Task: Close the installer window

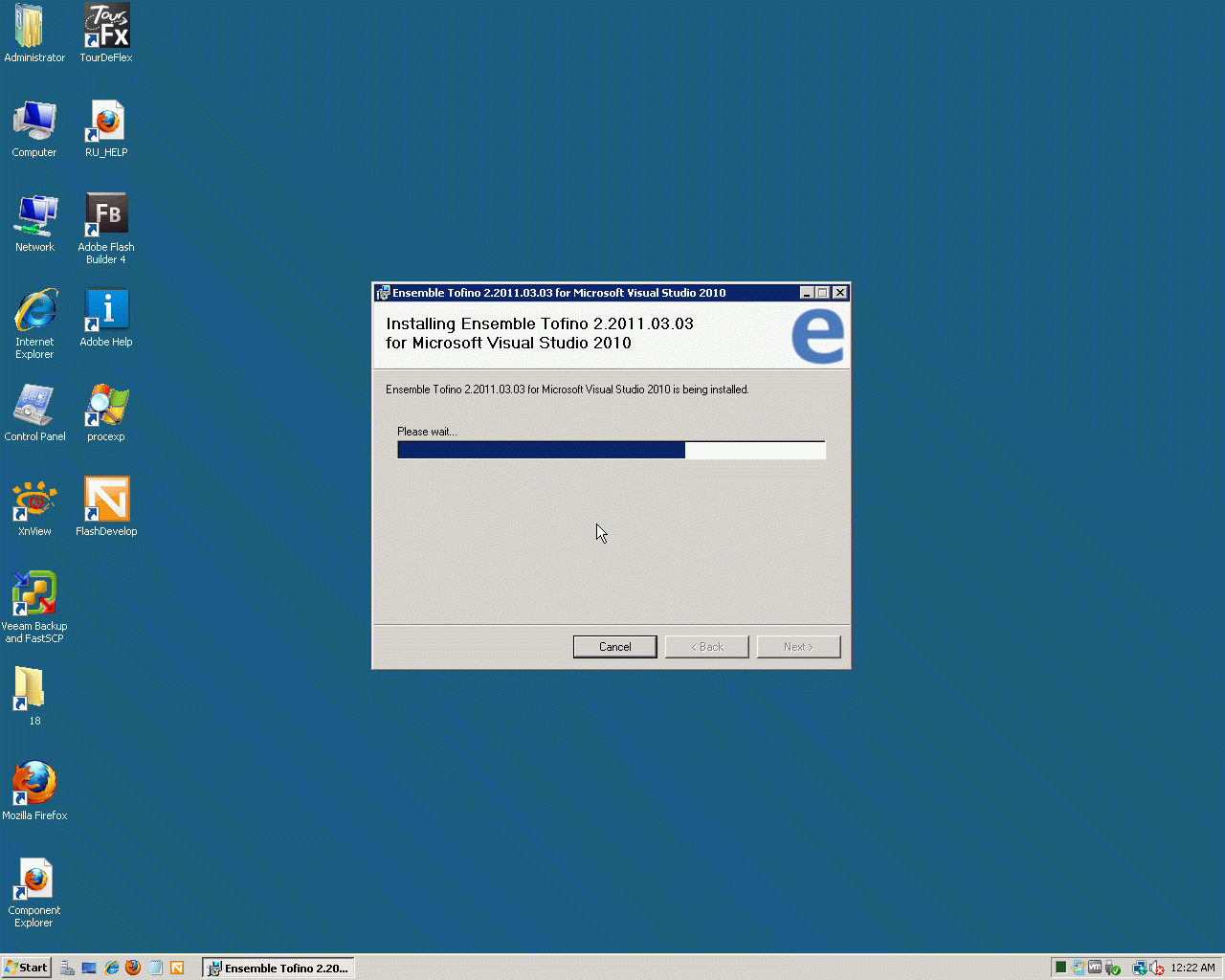Action: click(839, 293)
